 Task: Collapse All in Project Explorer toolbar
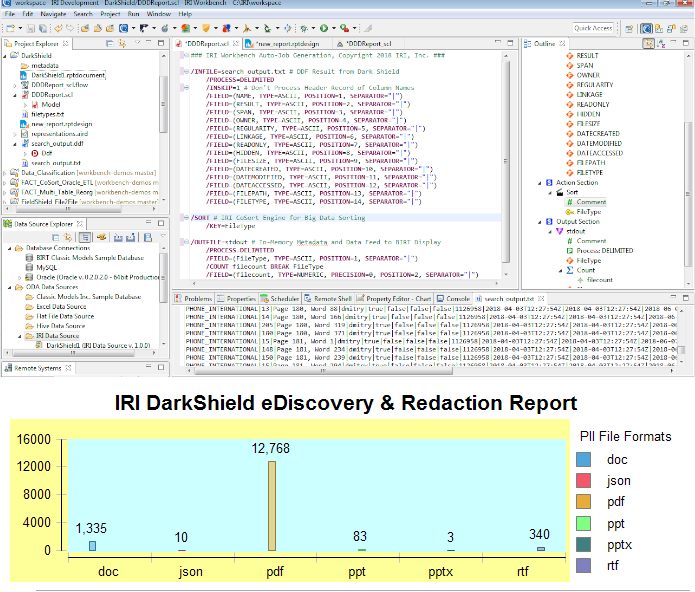click(109, 43)
